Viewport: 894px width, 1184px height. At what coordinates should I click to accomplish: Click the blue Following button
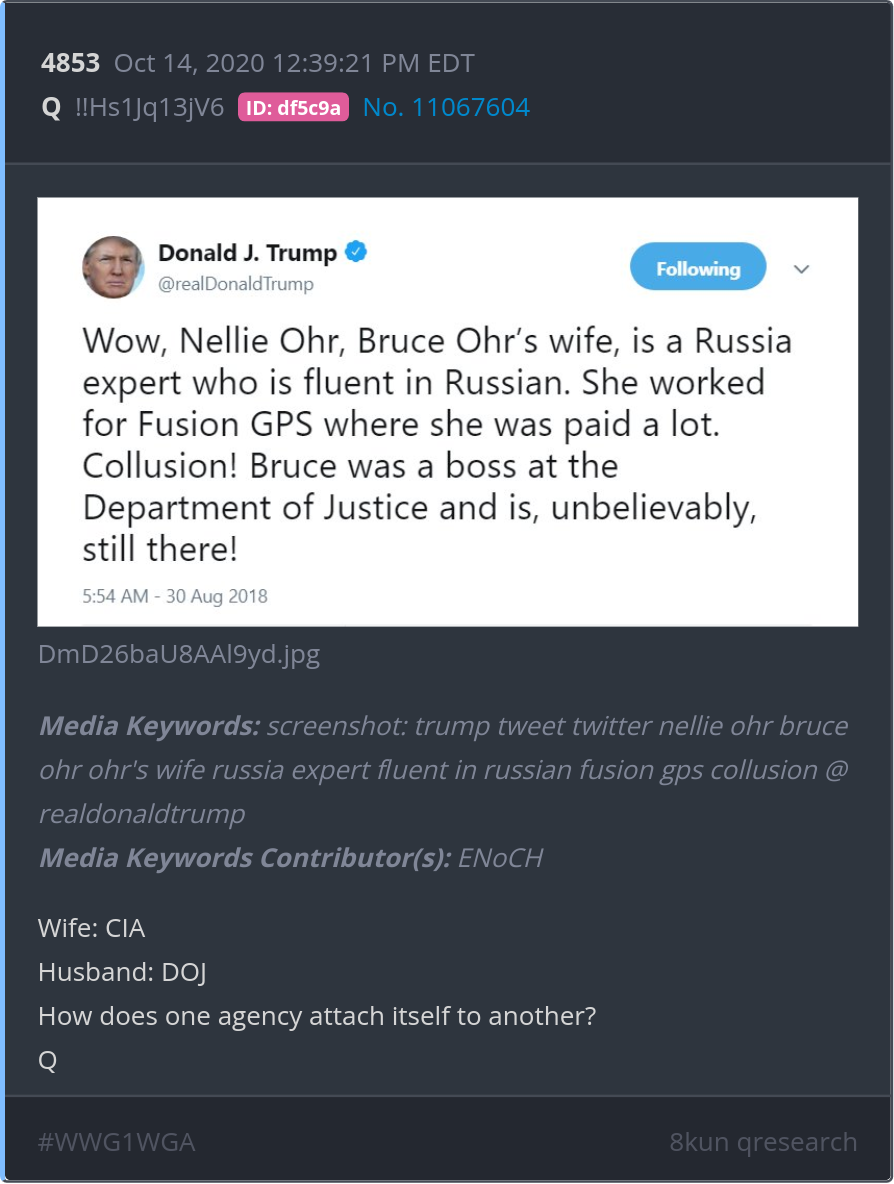698,268
